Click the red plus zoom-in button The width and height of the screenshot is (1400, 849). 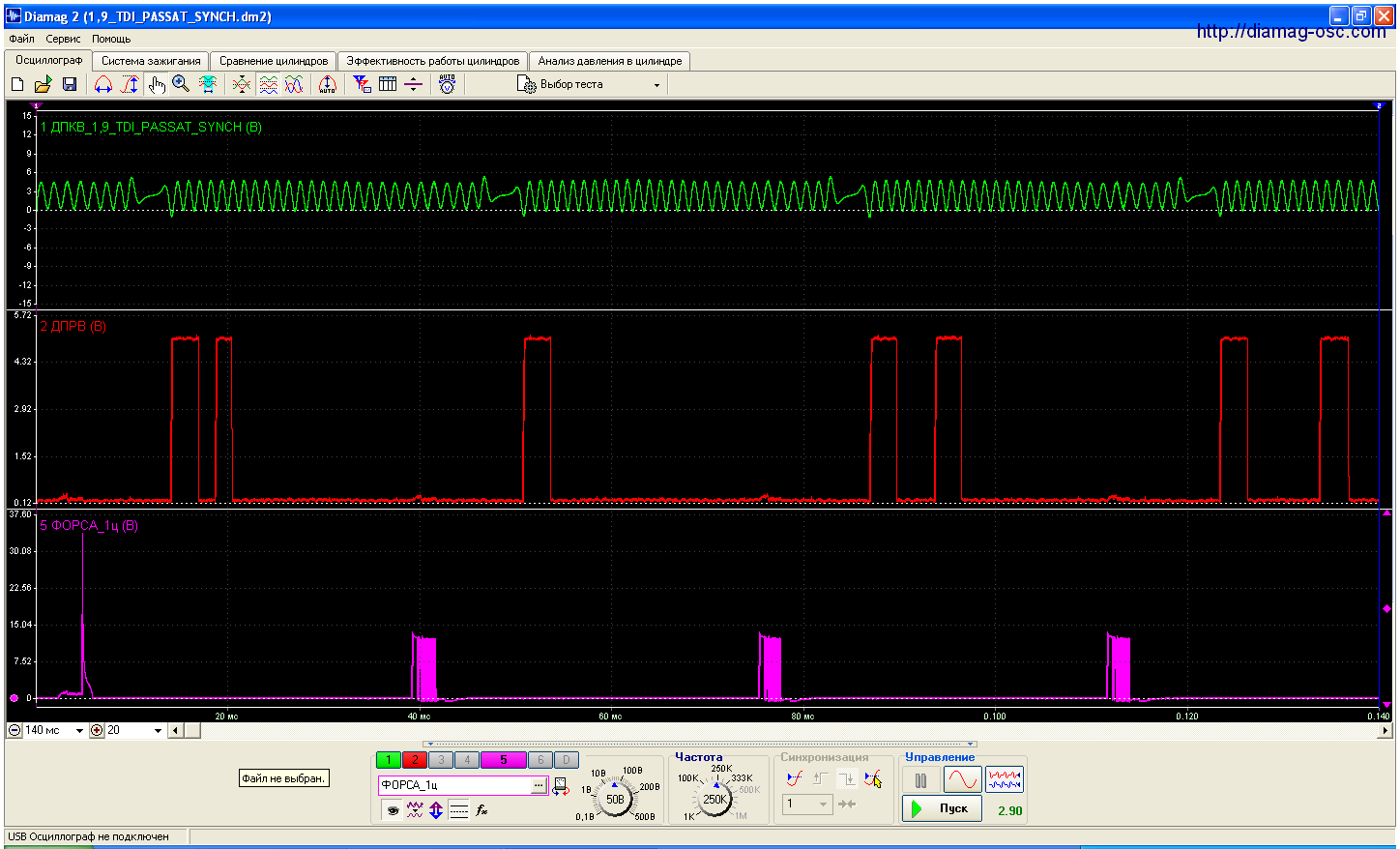[97, 731]
